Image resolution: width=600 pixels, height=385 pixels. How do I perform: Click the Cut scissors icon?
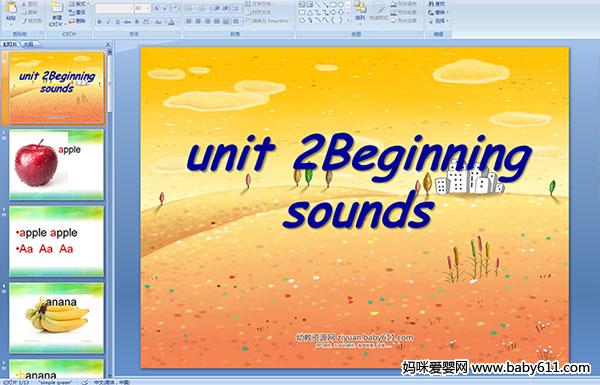24,4
